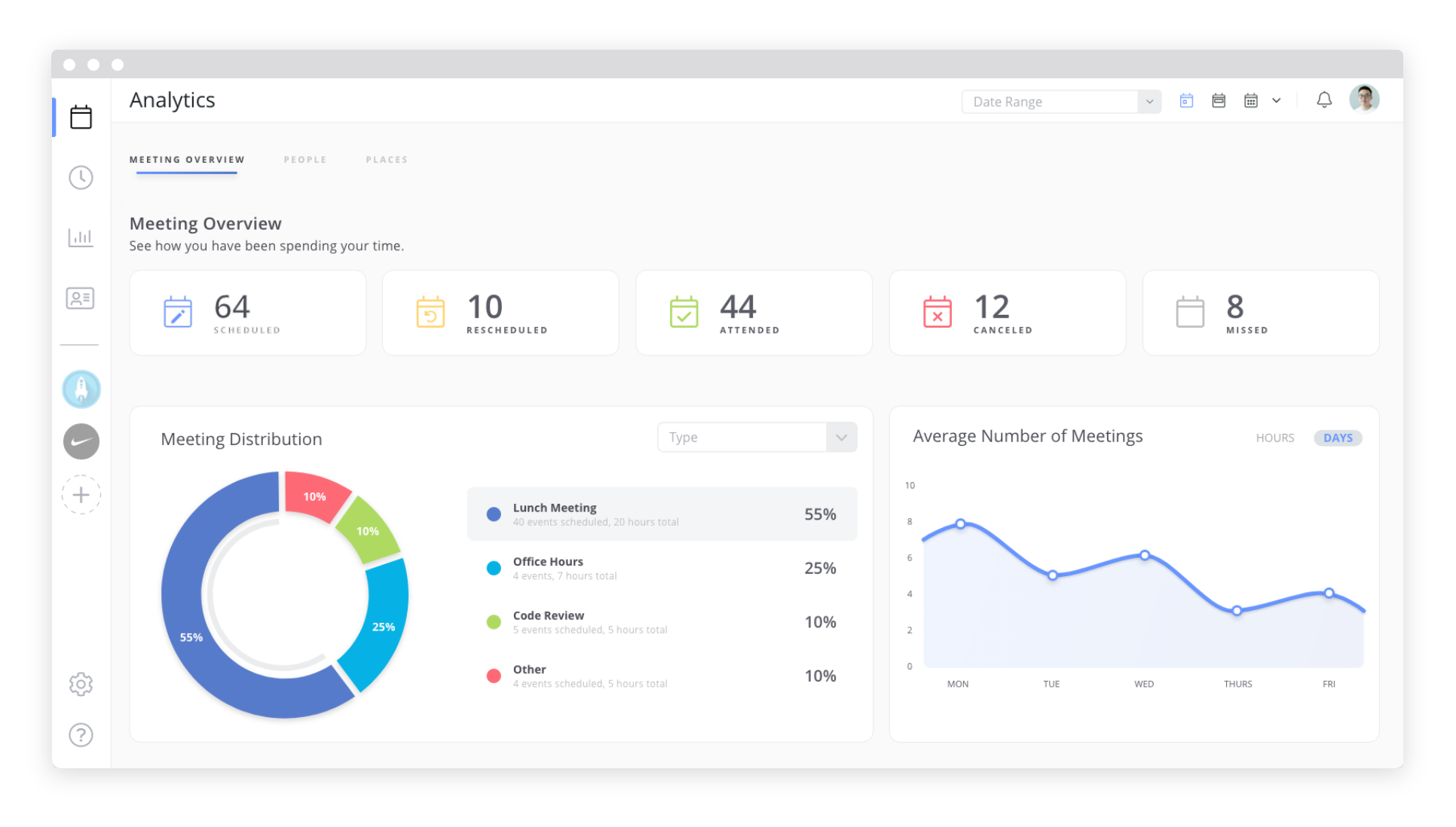The height and width of the screenshot is (827, 1456).
Task: Click the rocket launch sidebar icon
Action: 81,389
